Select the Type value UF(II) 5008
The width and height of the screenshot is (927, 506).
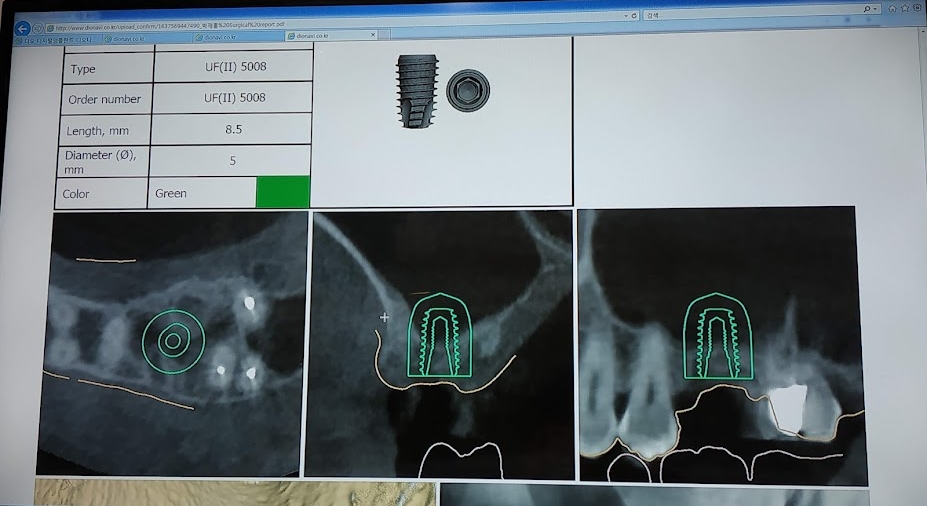[x=235, y=67]
